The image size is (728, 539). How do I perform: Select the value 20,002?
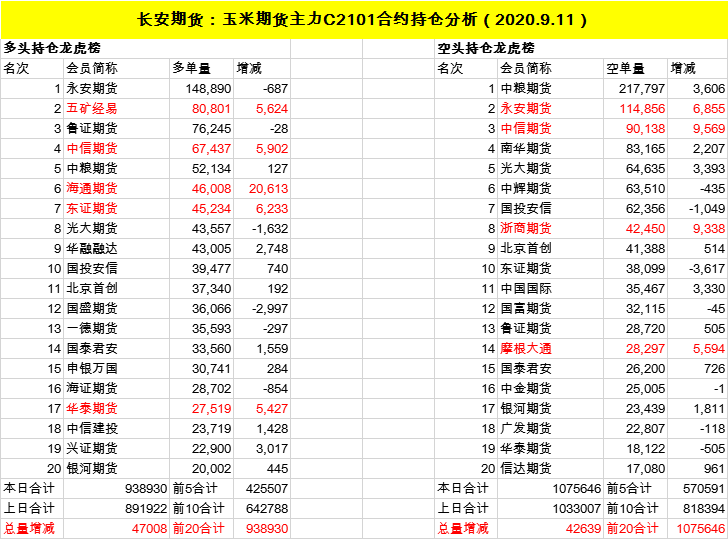202,468
